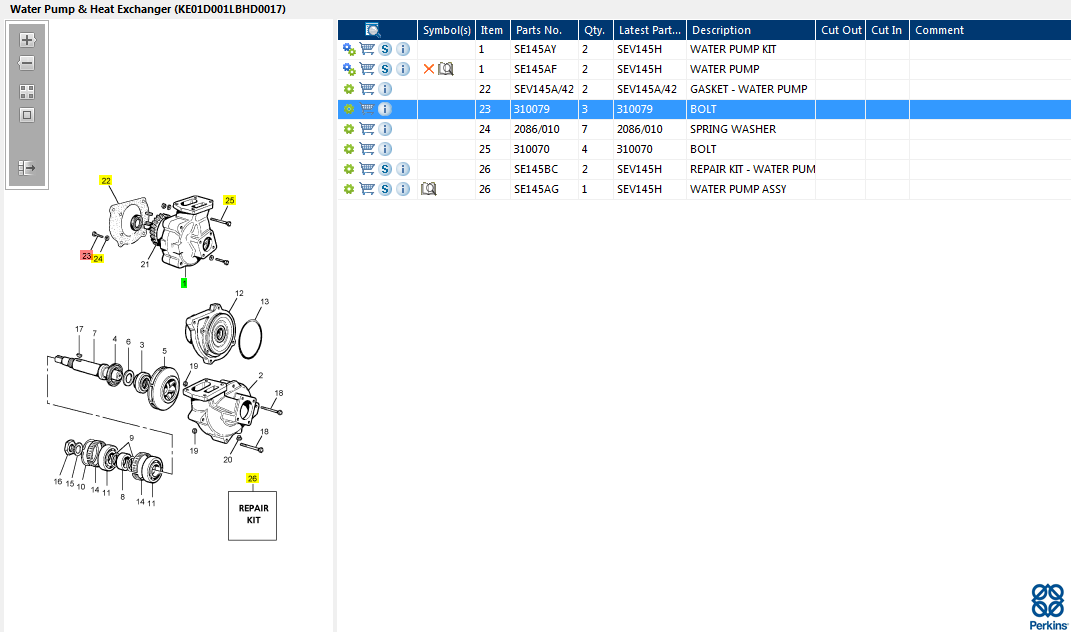
Task: Click the green gear for SEV145A/42 gasket
Action: [x=349, y=89]
